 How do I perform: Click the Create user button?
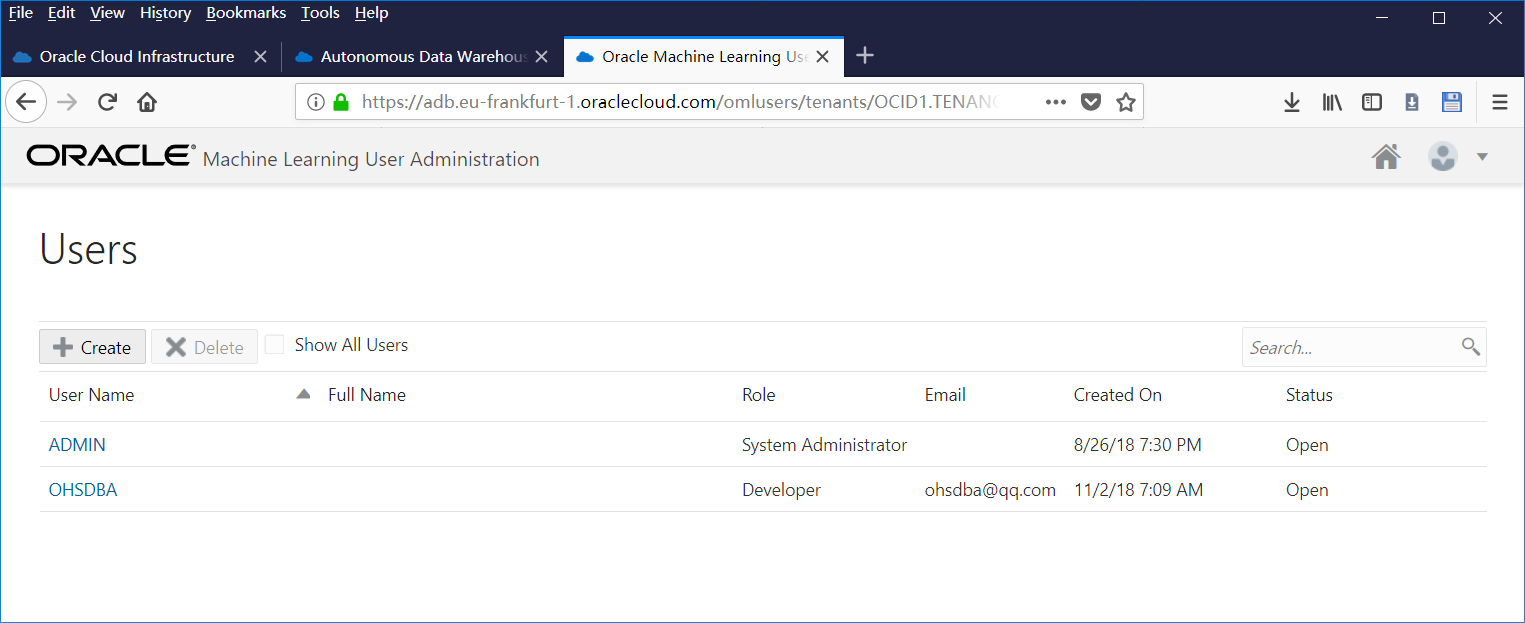(92, 347)
